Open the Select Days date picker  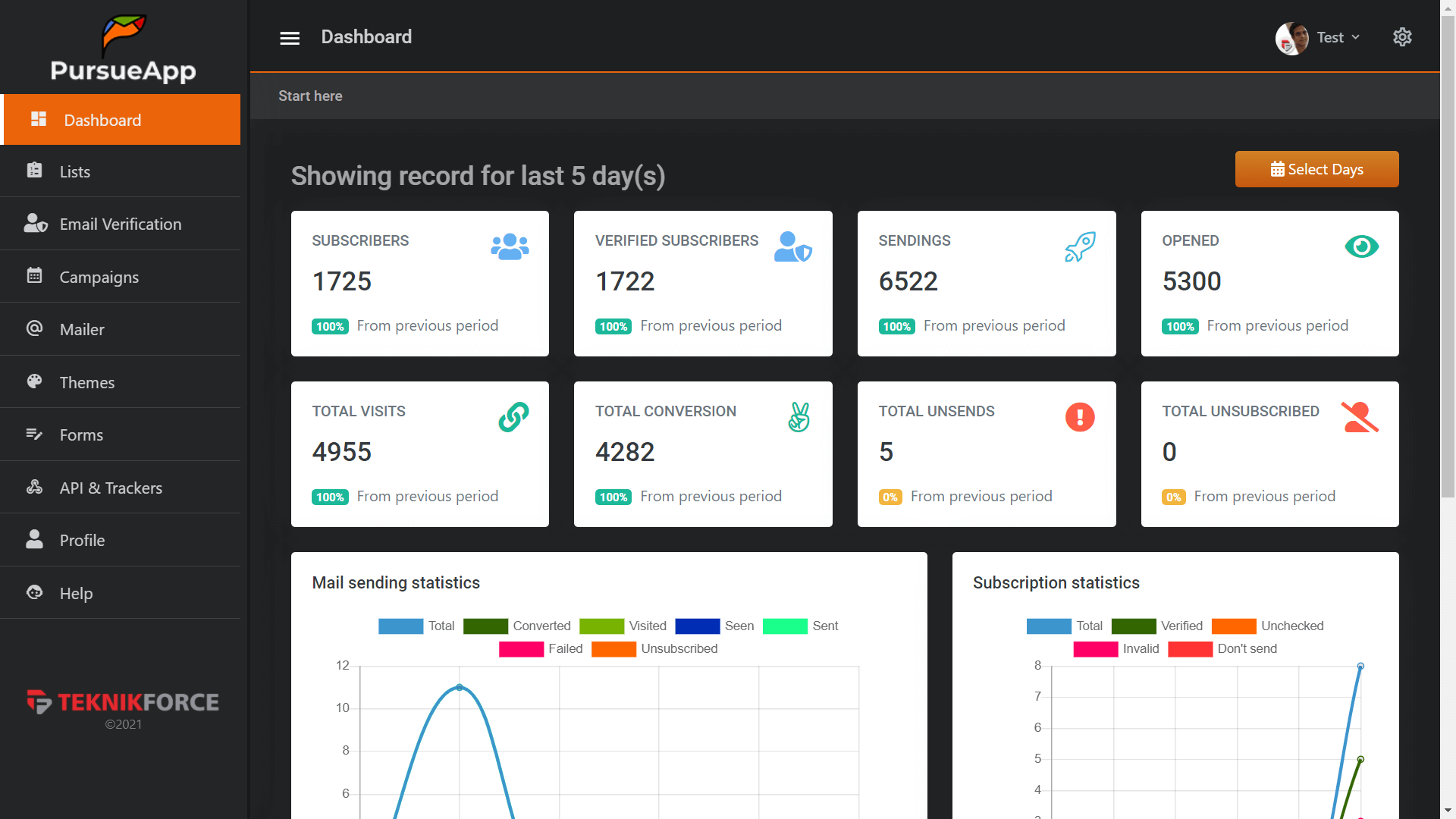[1316, 168]
